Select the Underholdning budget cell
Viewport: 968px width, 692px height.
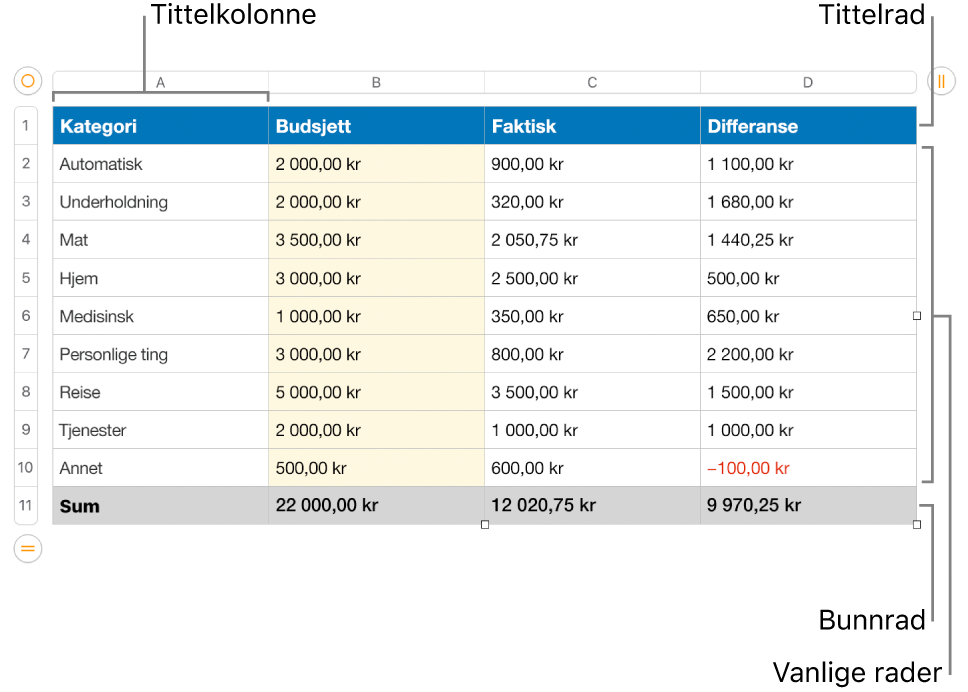point(377,202)
